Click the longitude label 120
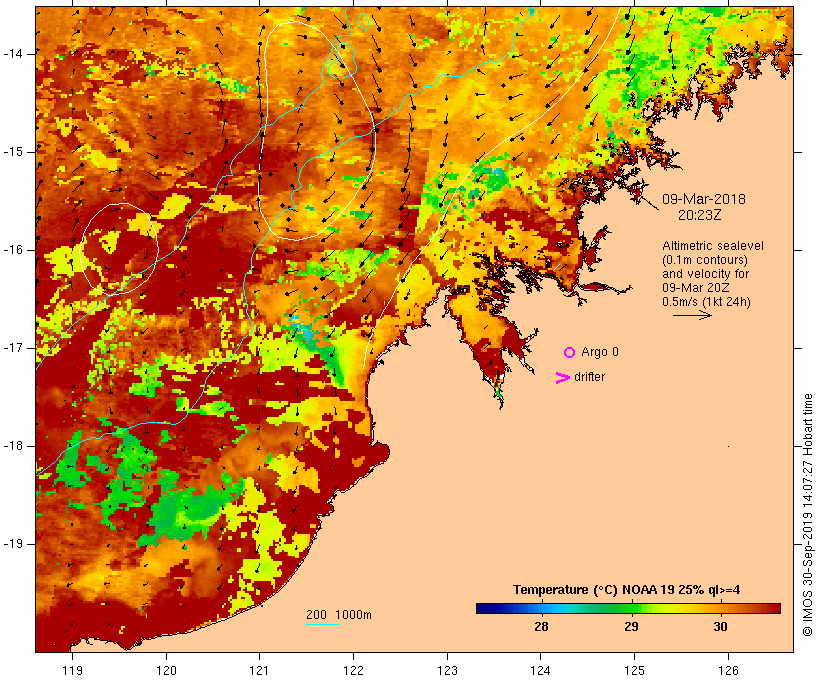 (166, 670)
